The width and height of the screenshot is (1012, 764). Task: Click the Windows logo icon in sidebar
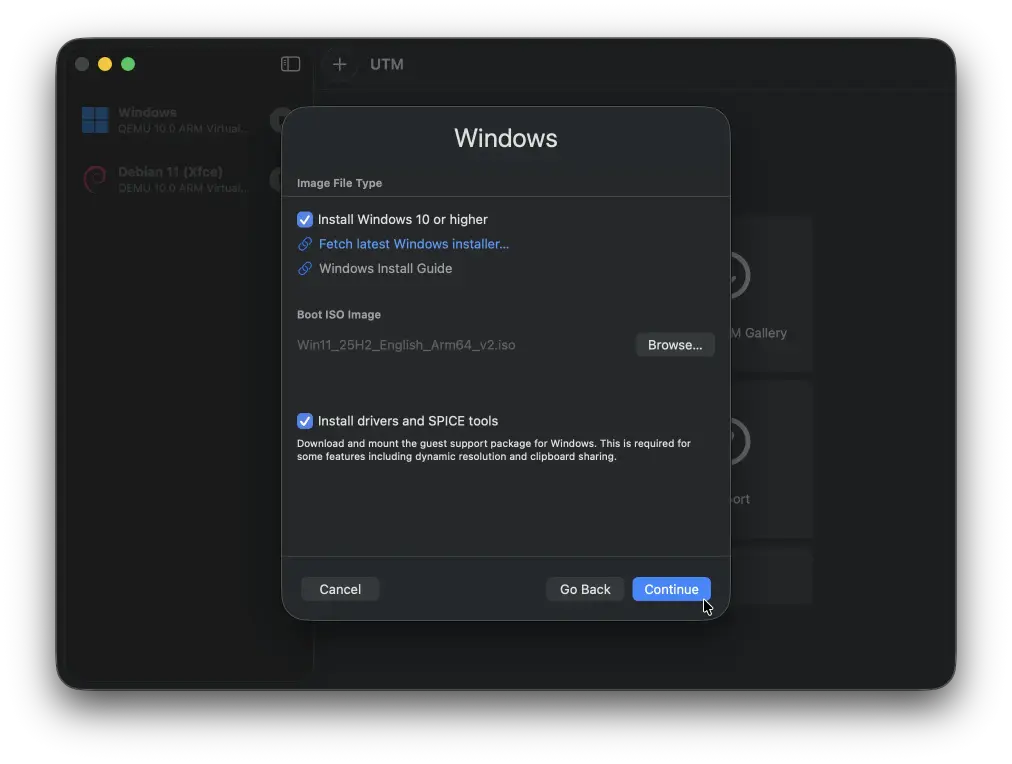96,120
